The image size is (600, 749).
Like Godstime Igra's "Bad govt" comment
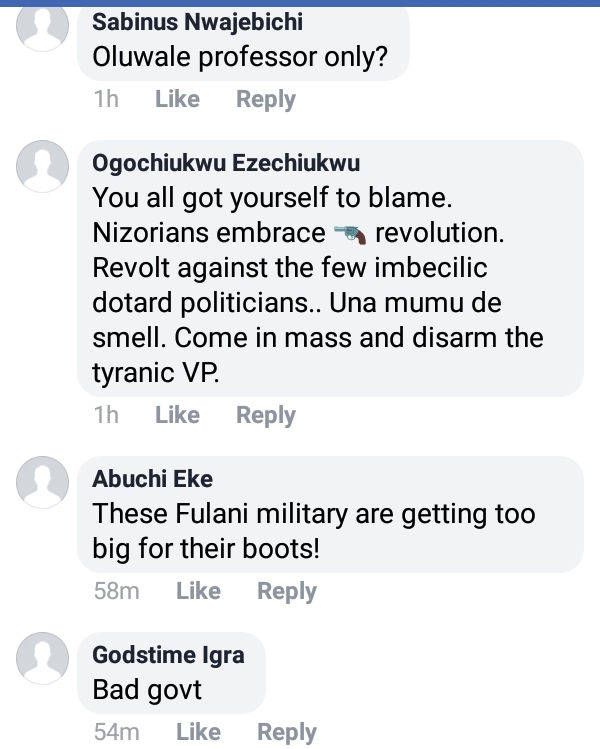coord(198,732)
